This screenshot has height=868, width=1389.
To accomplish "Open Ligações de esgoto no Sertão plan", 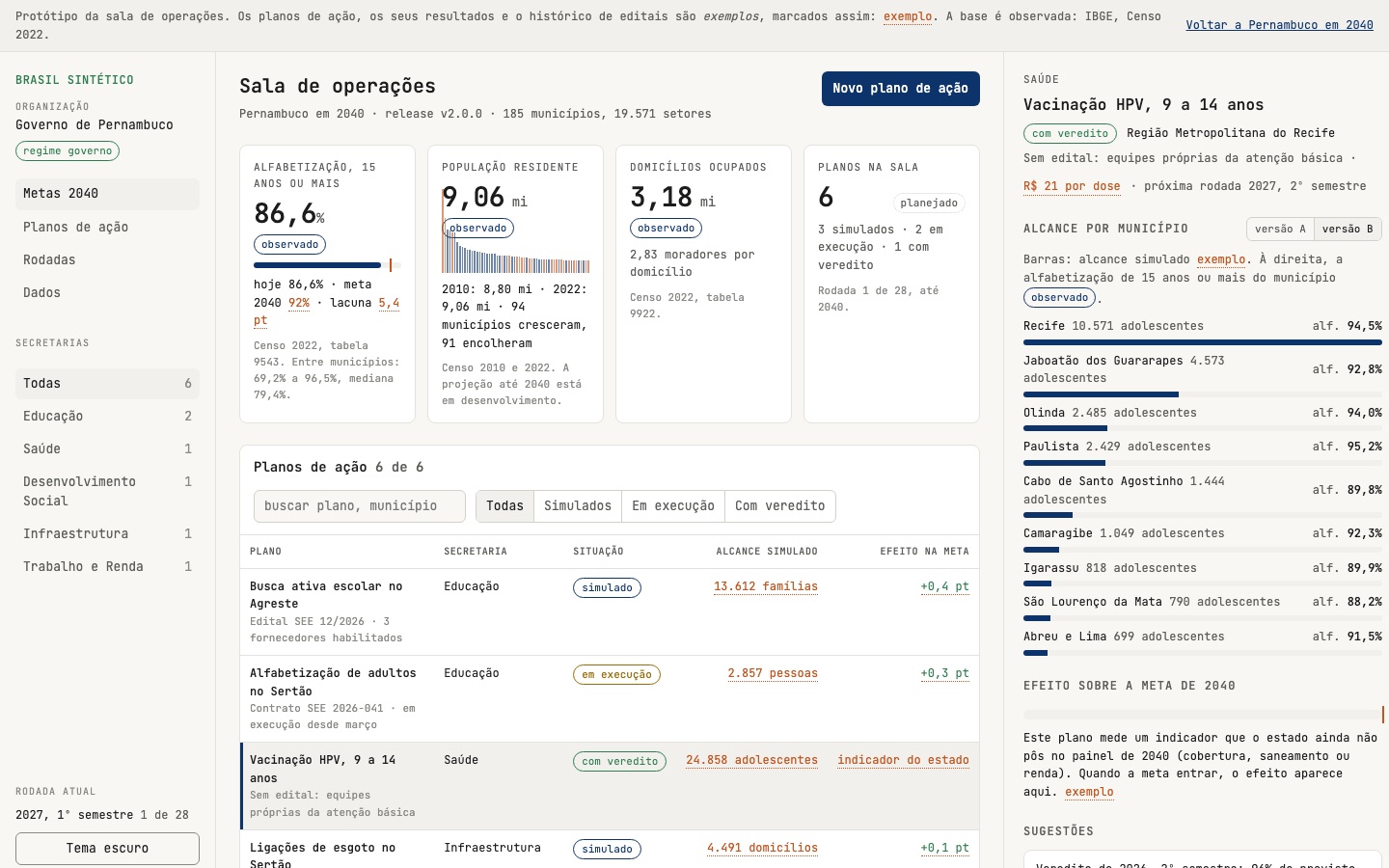I will pyautogui.click(x=610, y=850).
